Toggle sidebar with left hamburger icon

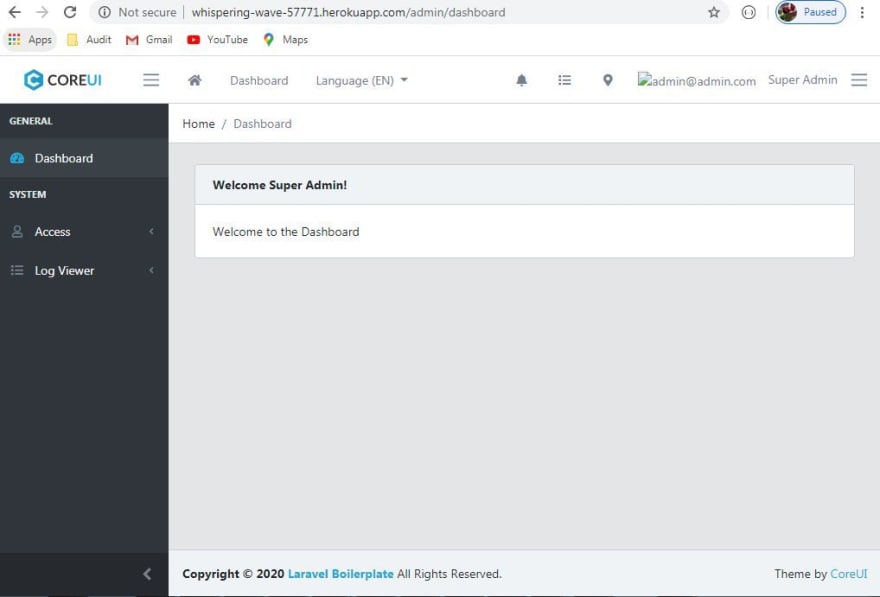[151, 80]
